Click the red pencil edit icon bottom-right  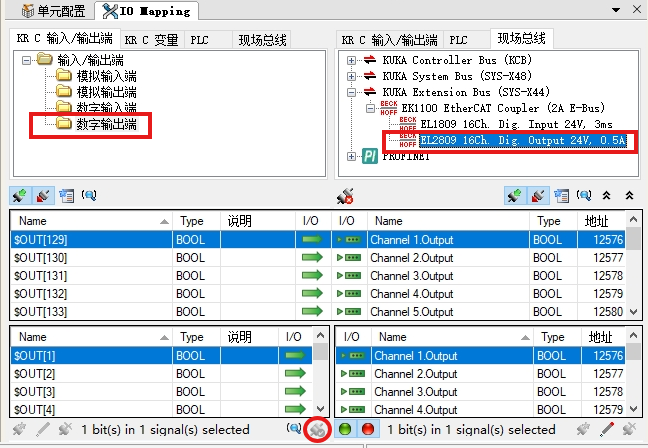607,429
